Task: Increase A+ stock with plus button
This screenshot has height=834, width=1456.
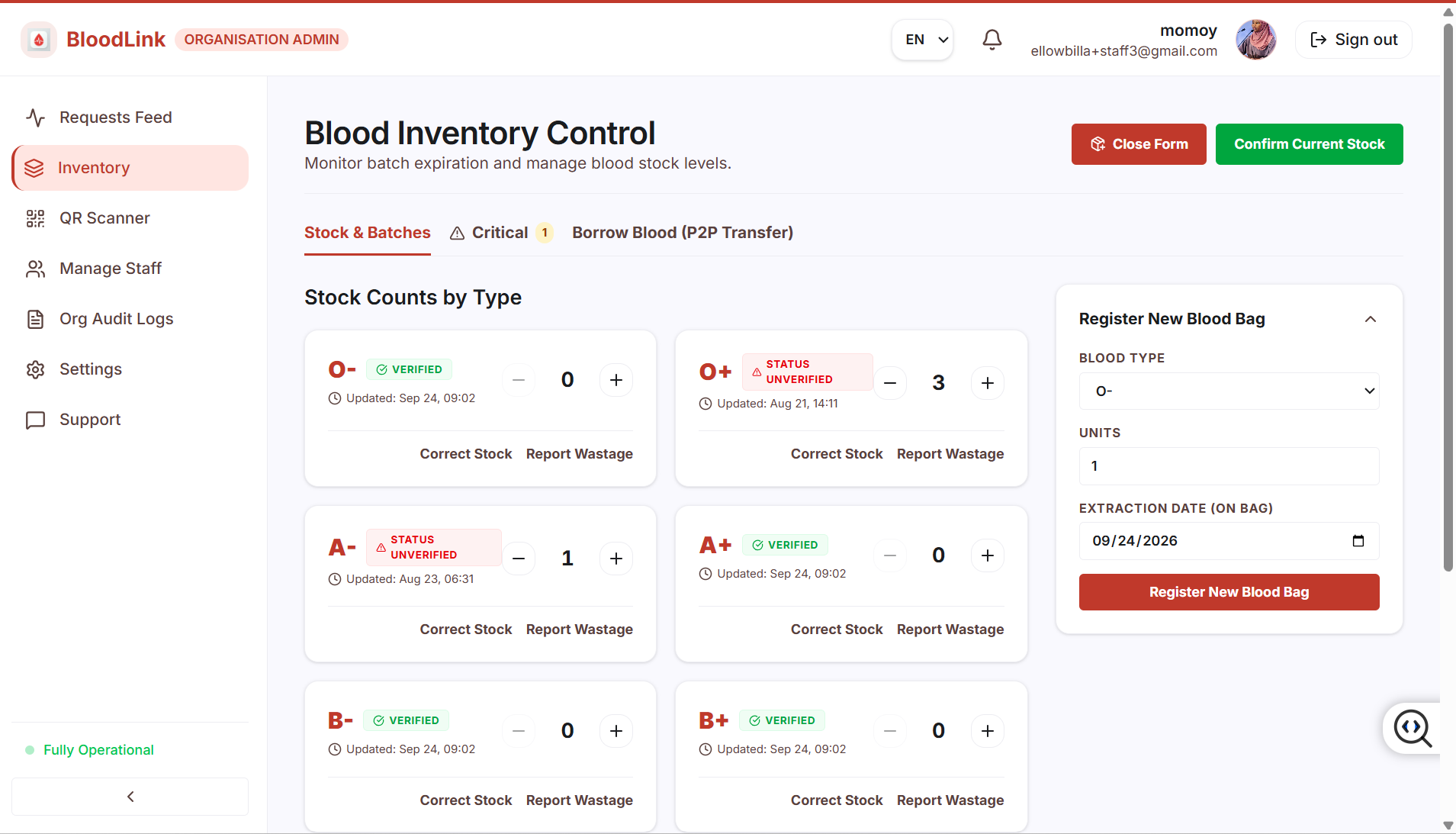Action: [988, 555]
